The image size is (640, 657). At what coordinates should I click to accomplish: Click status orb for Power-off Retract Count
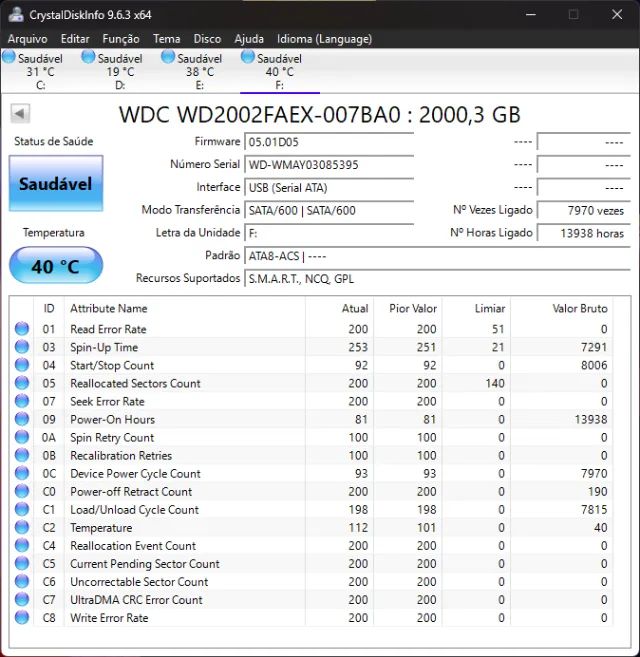22,491
